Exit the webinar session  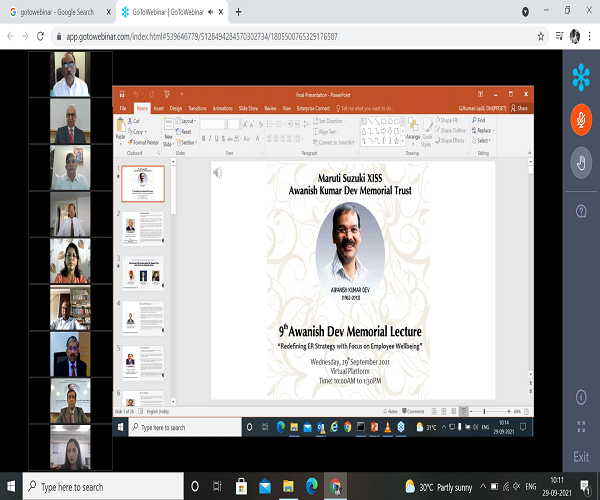581,457
